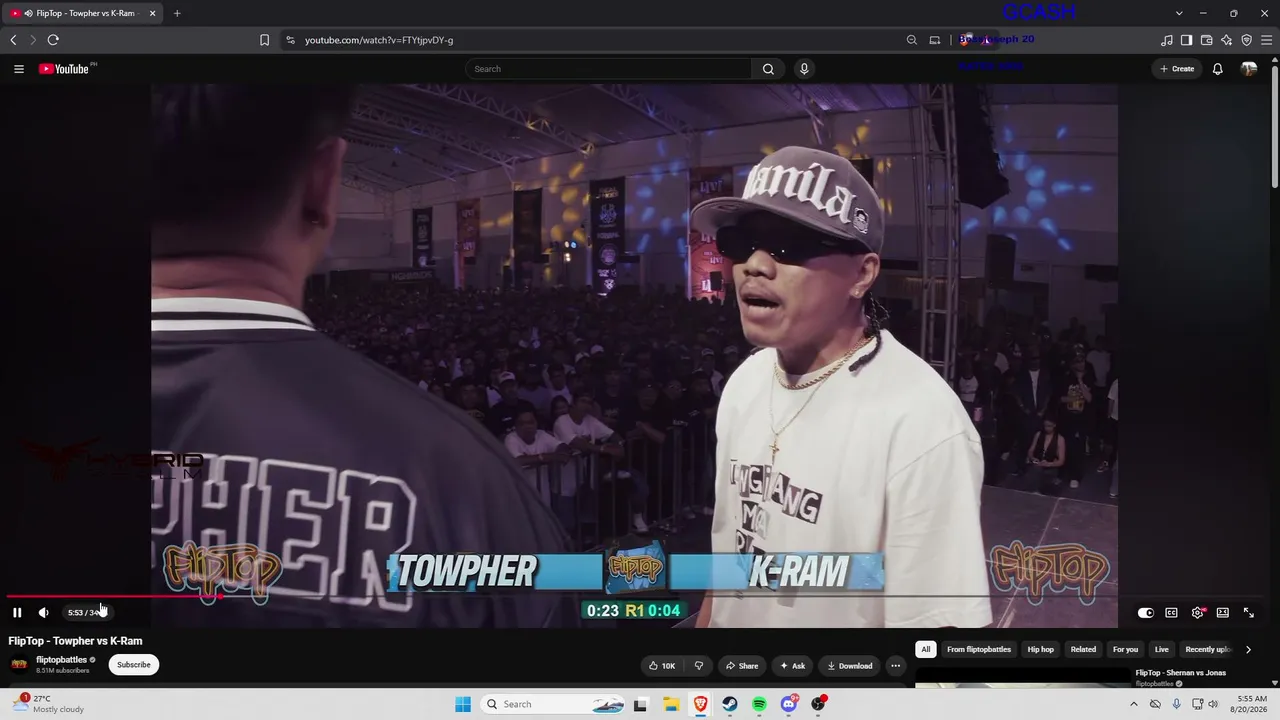Open the fliptopbattles channel avatar
This screenshot has width=1280, height=720.
19,665
